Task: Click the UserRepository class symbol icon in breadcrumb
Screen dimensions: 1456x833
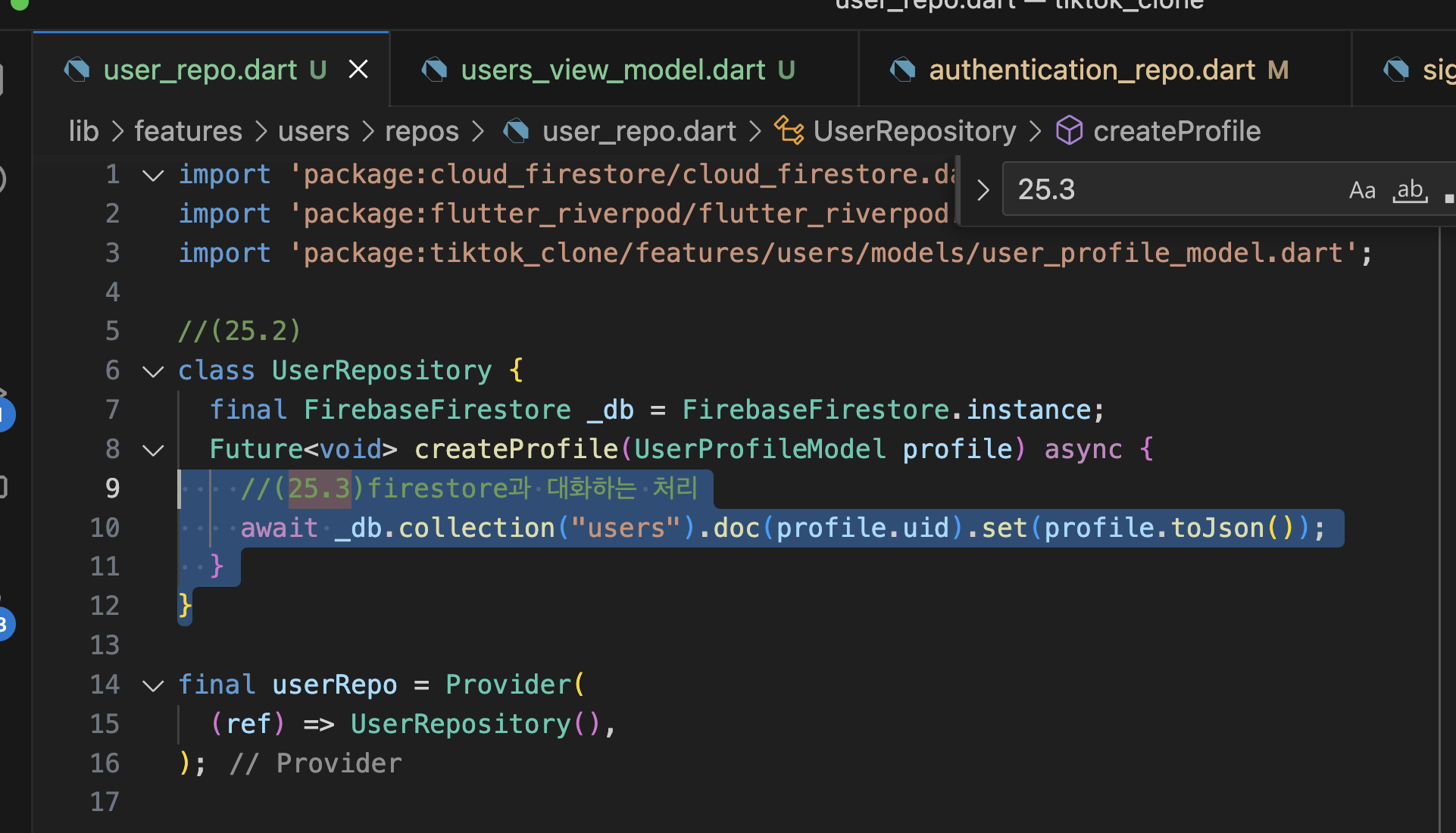Action: coord(789,130)
